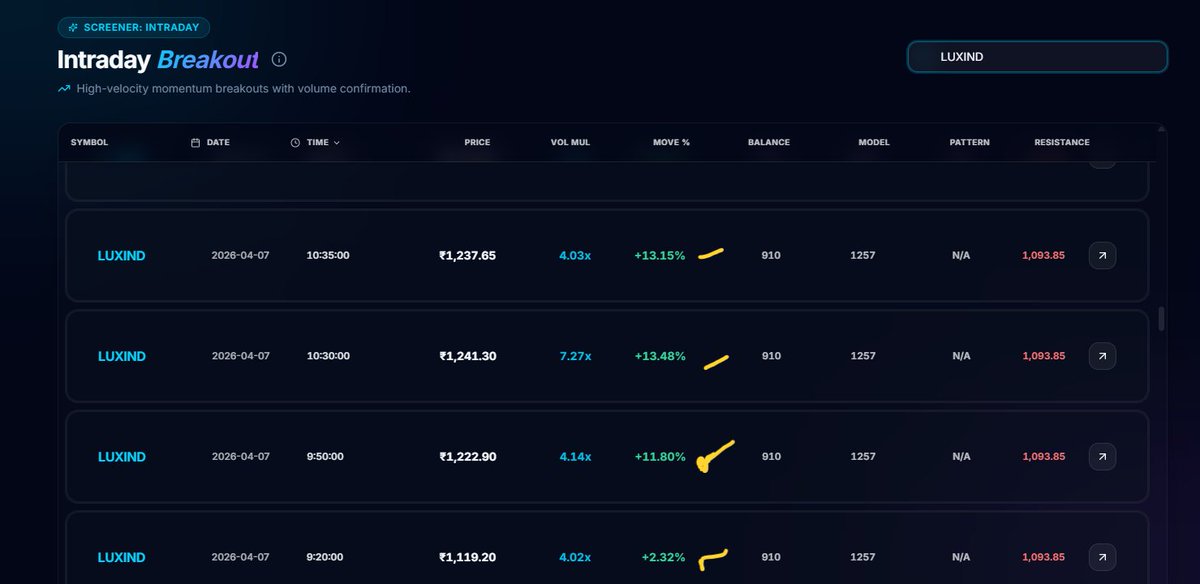
Task: Click the Intraday Breakout page title
Action: click(x=158, y=59)
